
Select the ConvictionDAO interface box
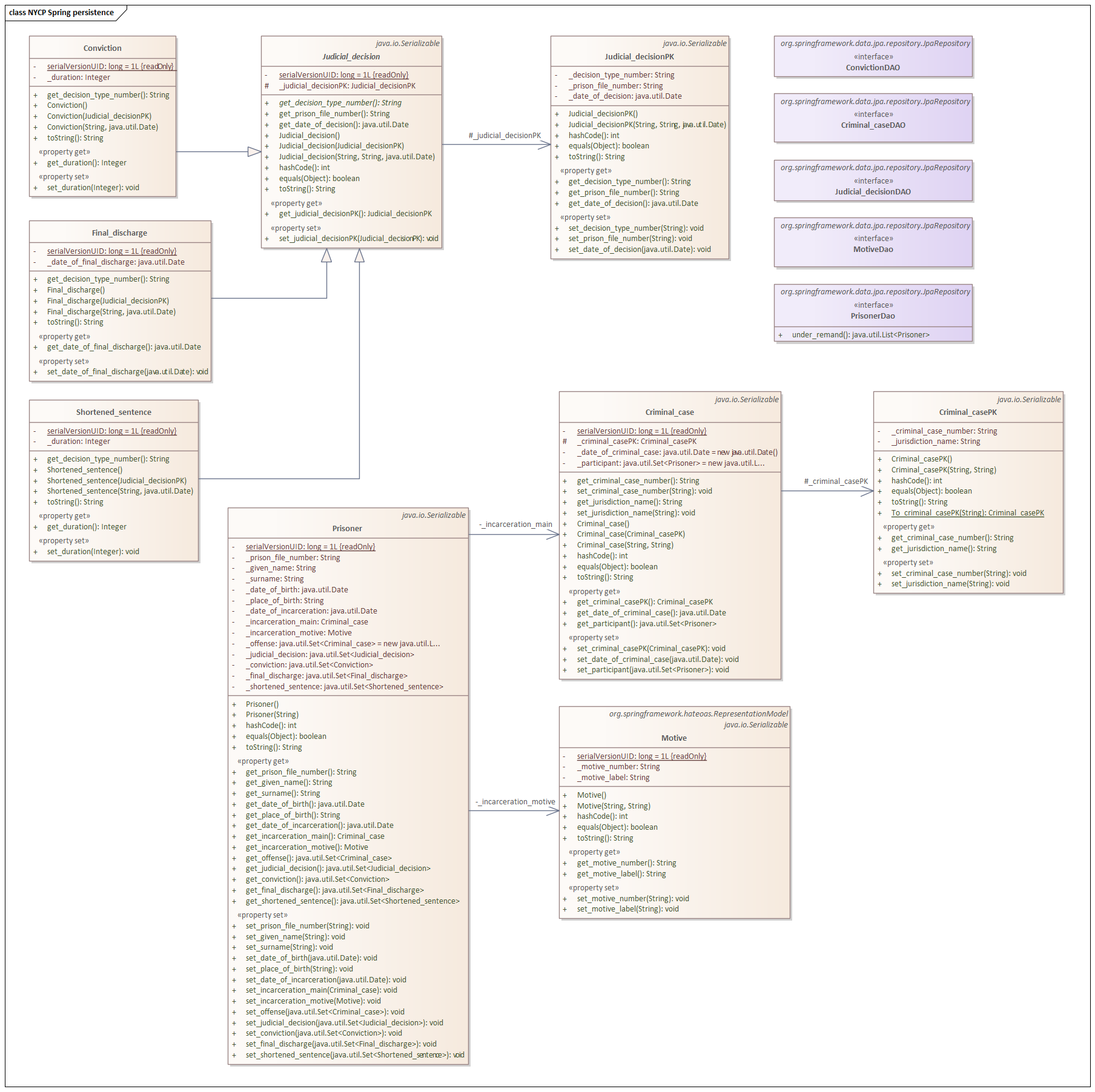(873, 57)
